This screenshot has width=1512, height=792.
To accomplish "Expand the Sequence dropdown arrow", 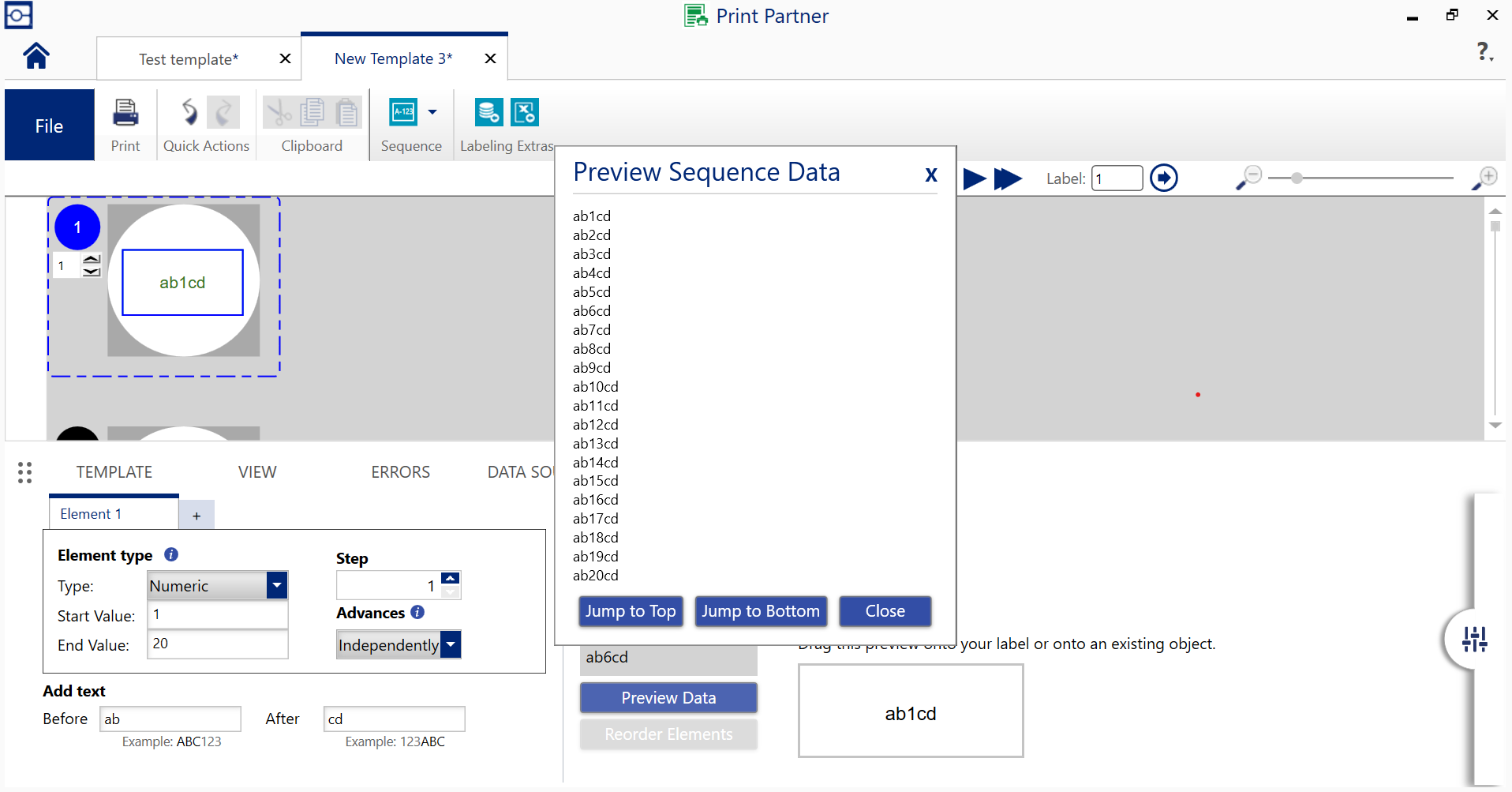I will [432, 112].
